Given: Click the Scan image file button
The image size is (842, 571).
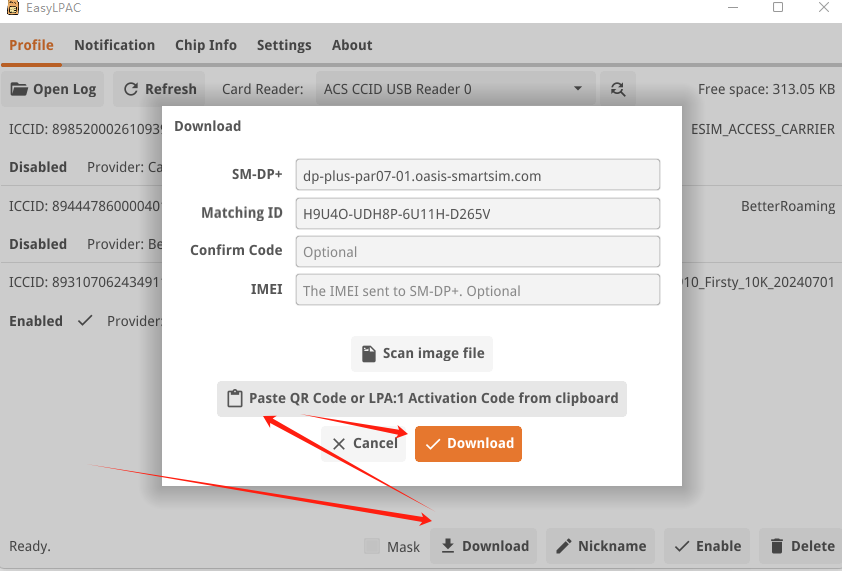Looking at the screenshot, I should tap(422, 353).
